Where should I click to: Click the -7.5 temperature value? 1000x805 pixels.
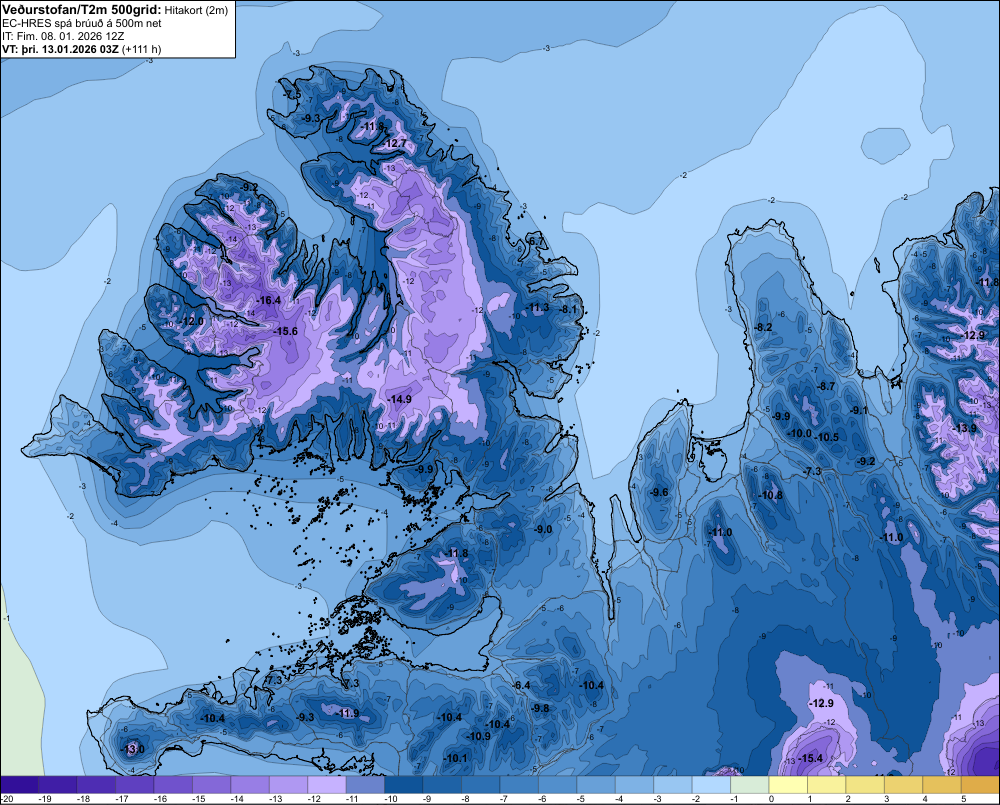click(293, 94)
